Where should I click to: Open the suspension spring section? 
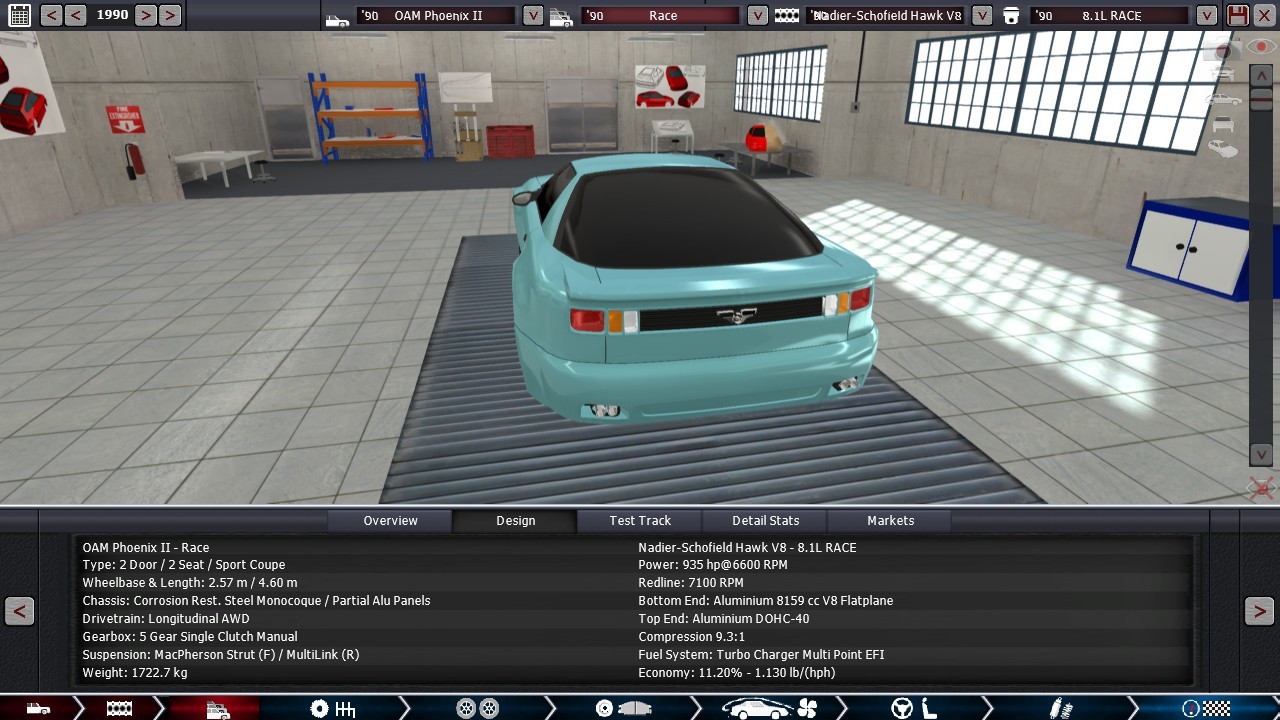click(1060, 708)
